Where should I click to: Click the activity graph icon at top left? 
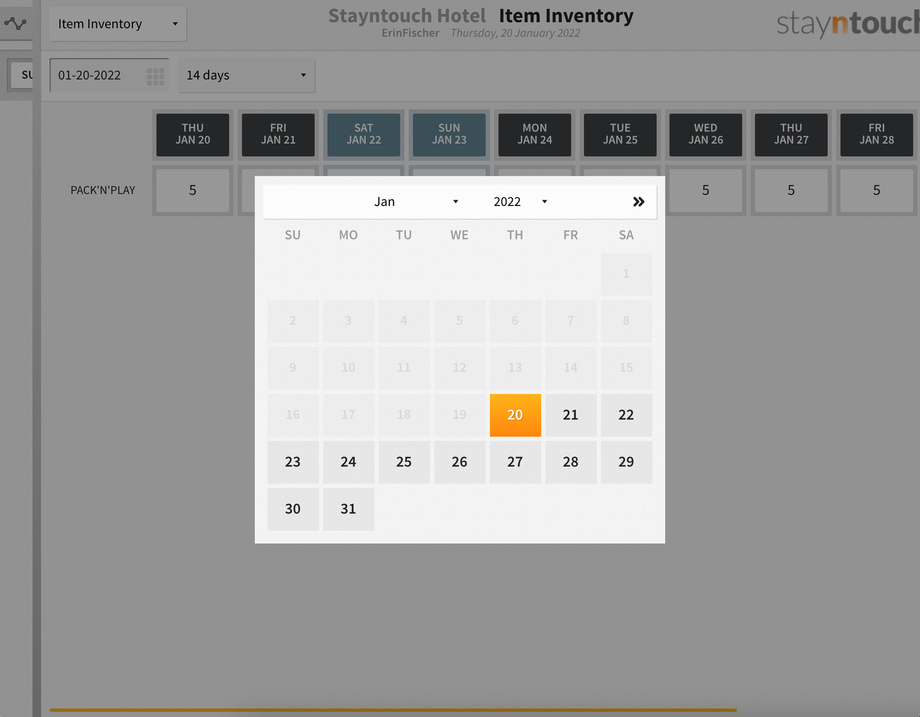[15, 23]
